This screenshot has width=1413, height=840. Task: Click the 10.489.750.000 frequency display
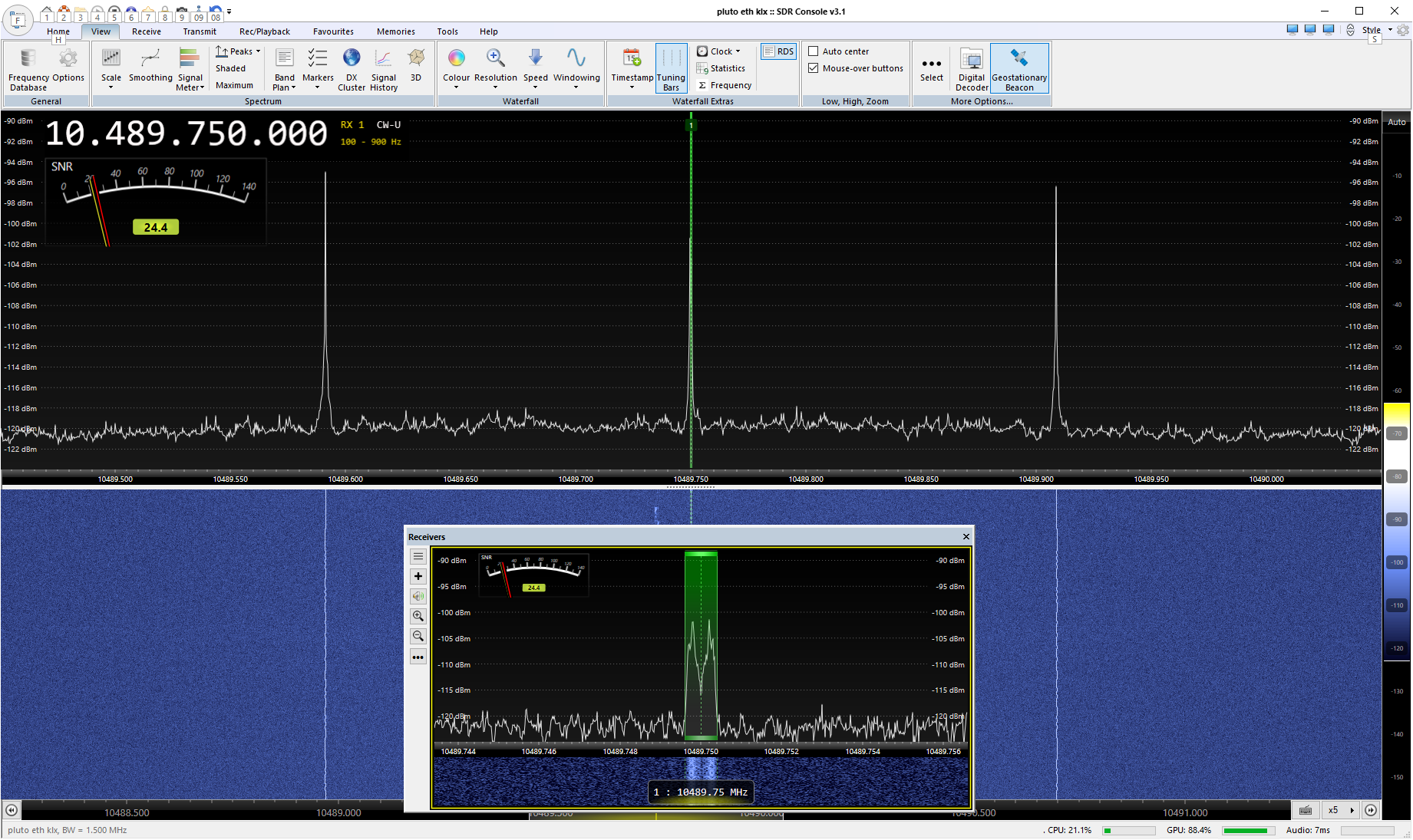coord(187,134)
